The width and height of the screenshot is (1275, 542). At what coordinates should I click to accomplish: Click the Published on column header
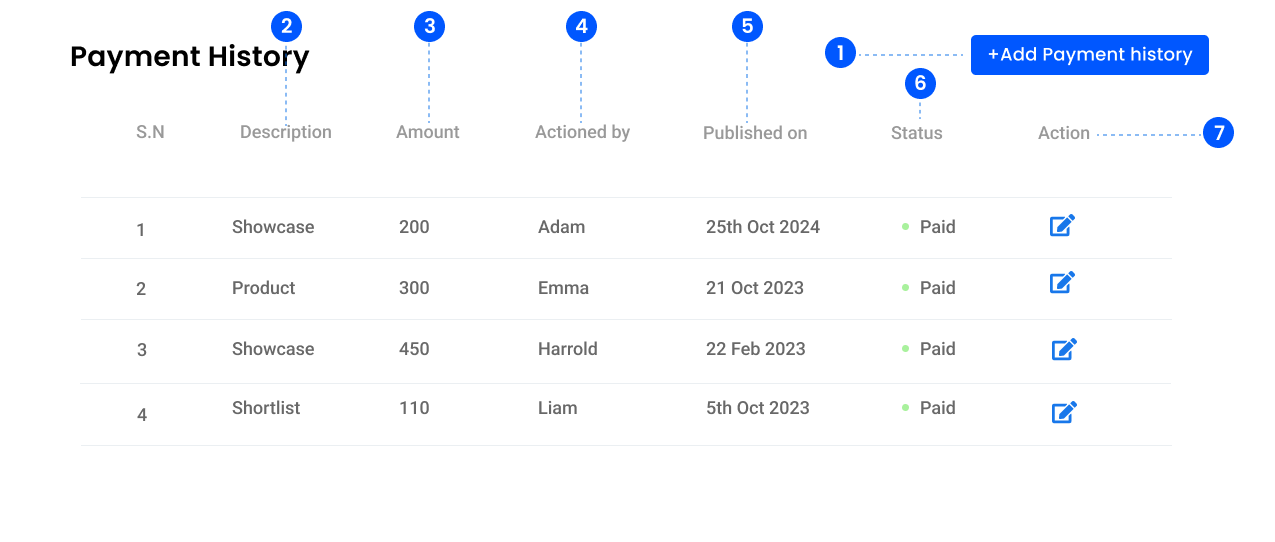pyautogui.click(x=755, y=133)
